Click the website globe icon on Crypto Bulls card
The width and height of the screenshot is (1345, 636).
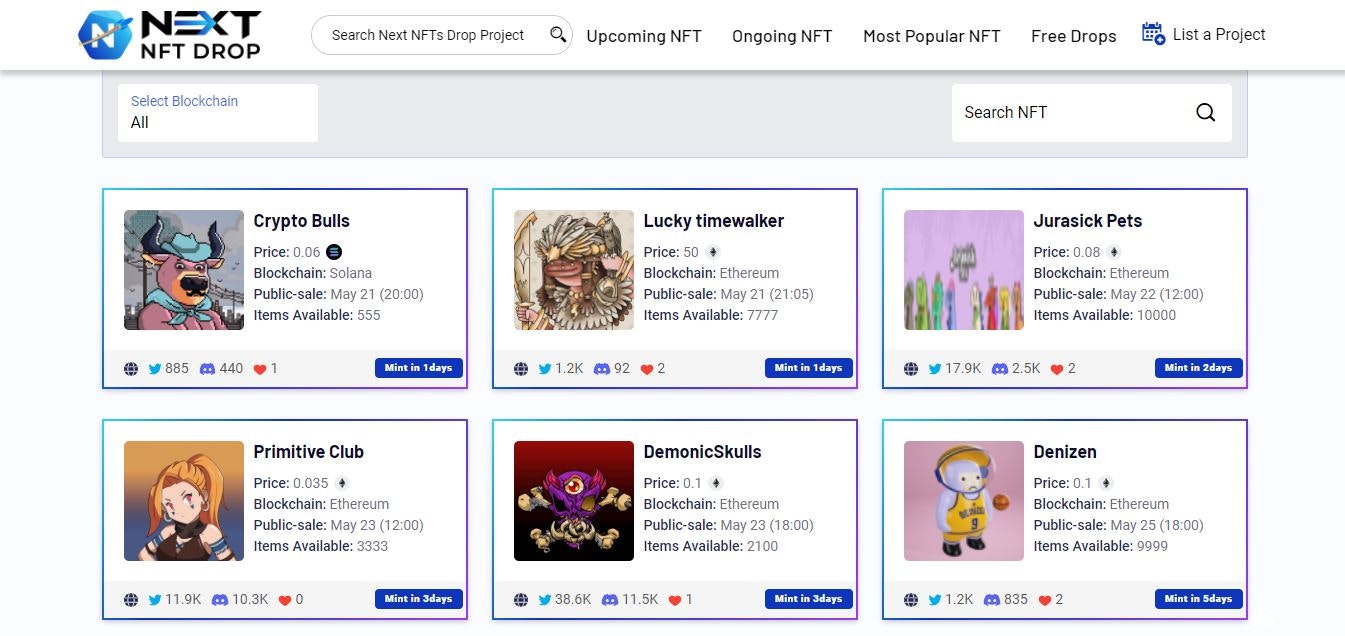pyautogui.click(x=131, y=368)
